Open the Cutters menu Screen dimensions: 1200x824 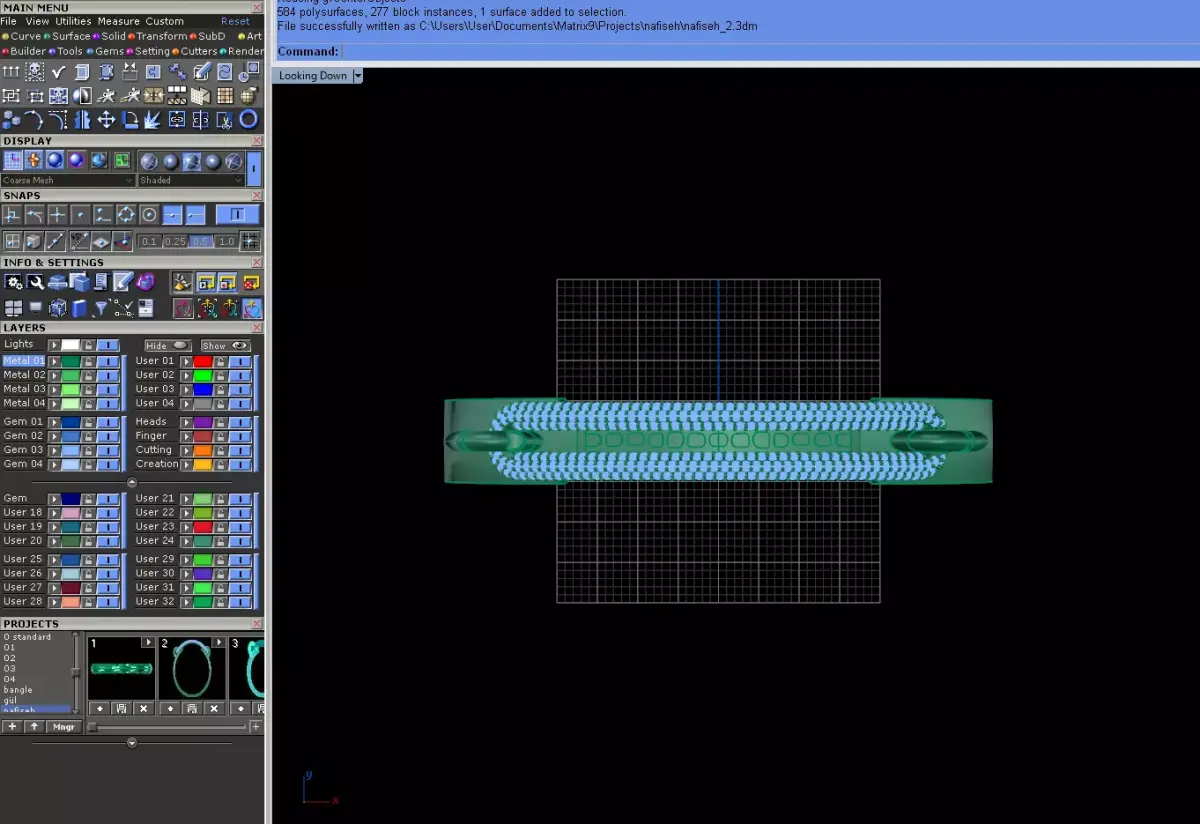(x=199, y=51)
